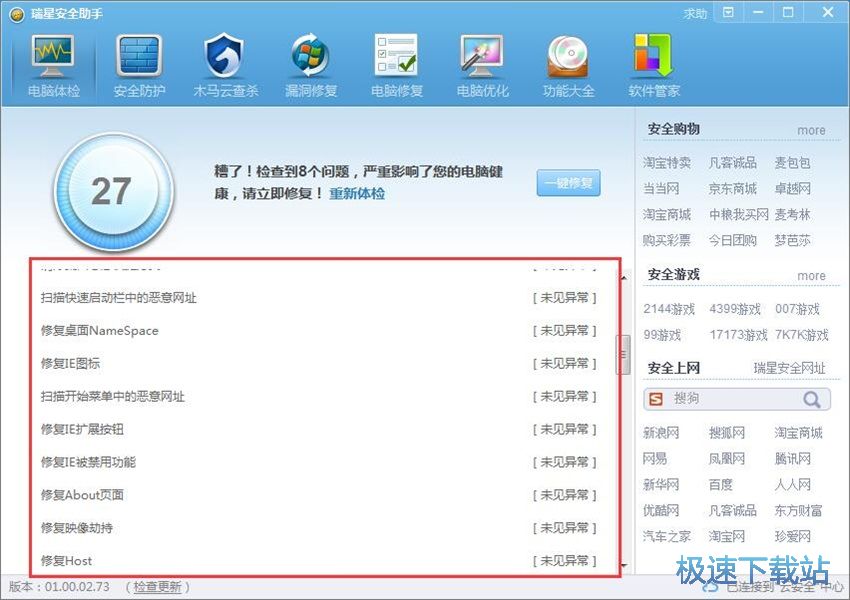Select the 修复About页面 row
850x600 pixels.
(319, 495)
